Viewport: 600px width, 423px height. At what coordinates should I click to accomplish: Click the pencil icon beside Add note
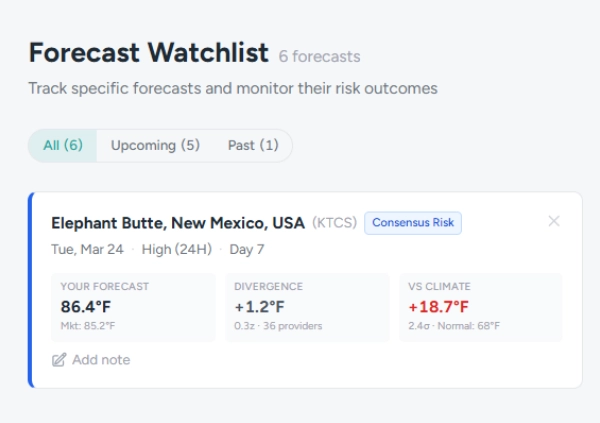pyautogui.click(x=59, y=360)
